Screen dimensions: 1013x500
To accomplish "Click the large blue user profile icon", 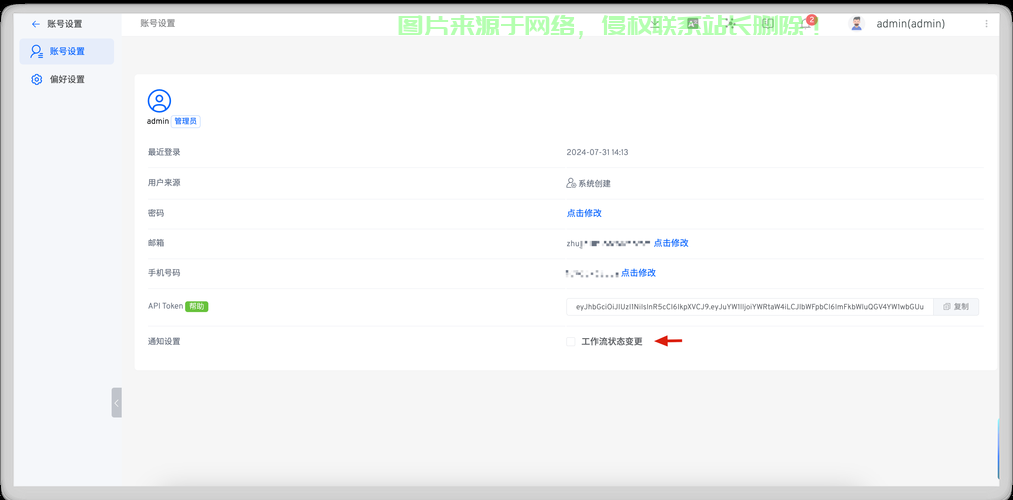I will point(159,100).
